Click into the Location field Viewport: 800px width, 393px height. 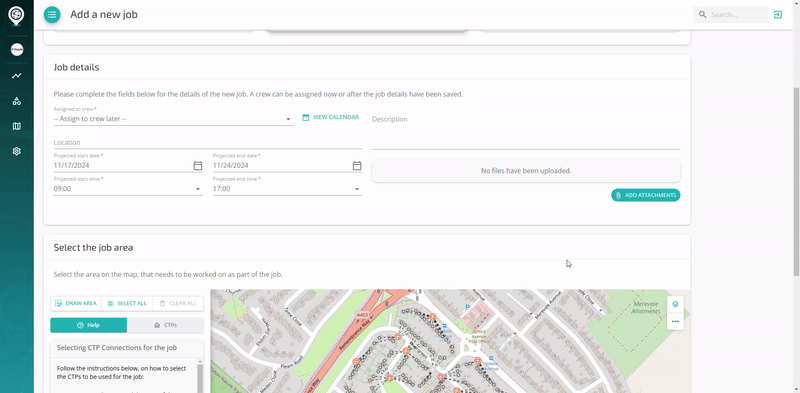pyautogui.click(x=208, y=142)
